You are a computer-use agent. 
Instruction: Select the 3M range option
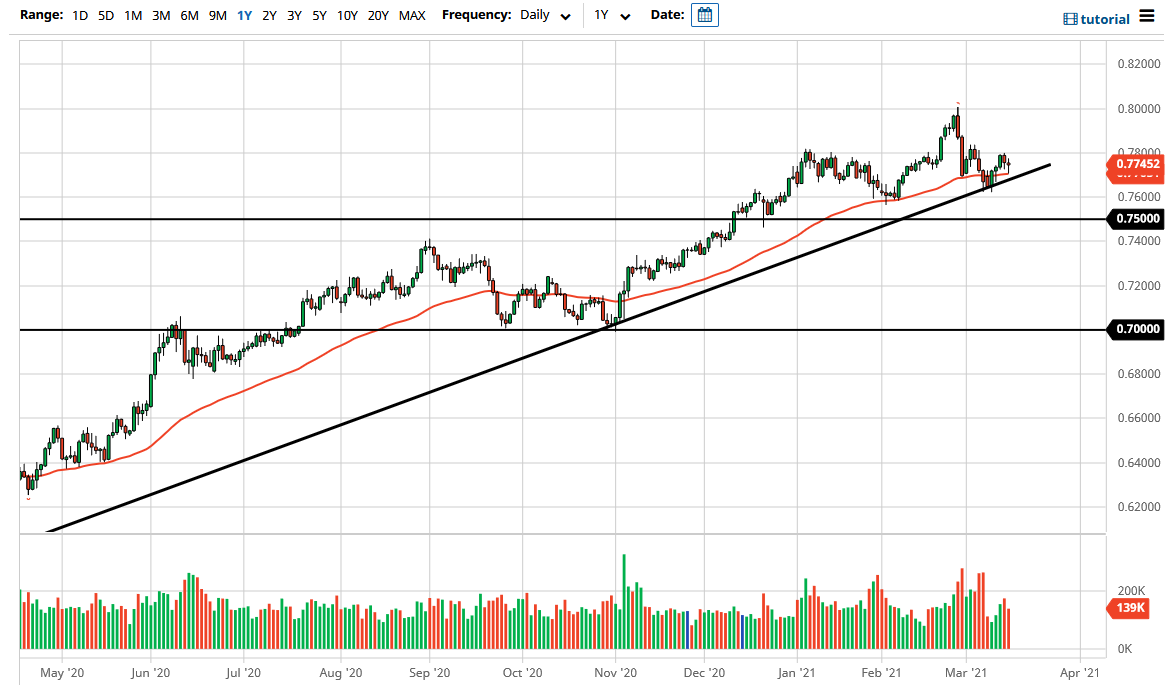[161, 16]
